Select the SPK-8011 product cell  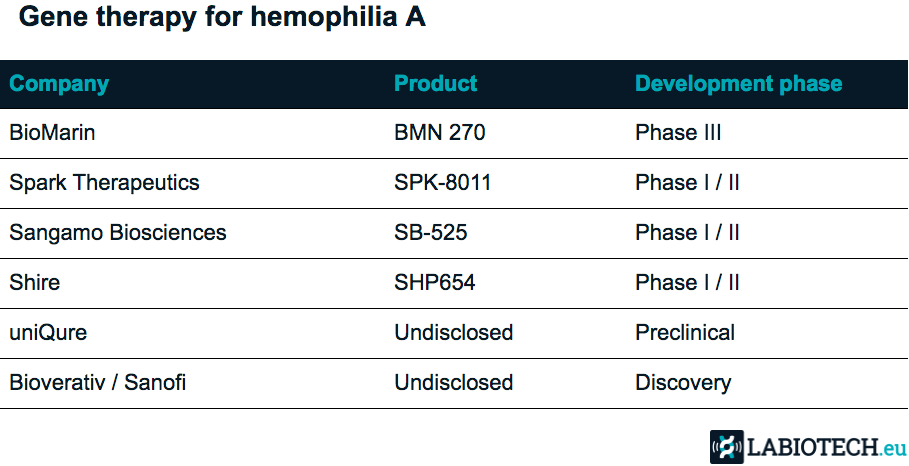(442, 183)
